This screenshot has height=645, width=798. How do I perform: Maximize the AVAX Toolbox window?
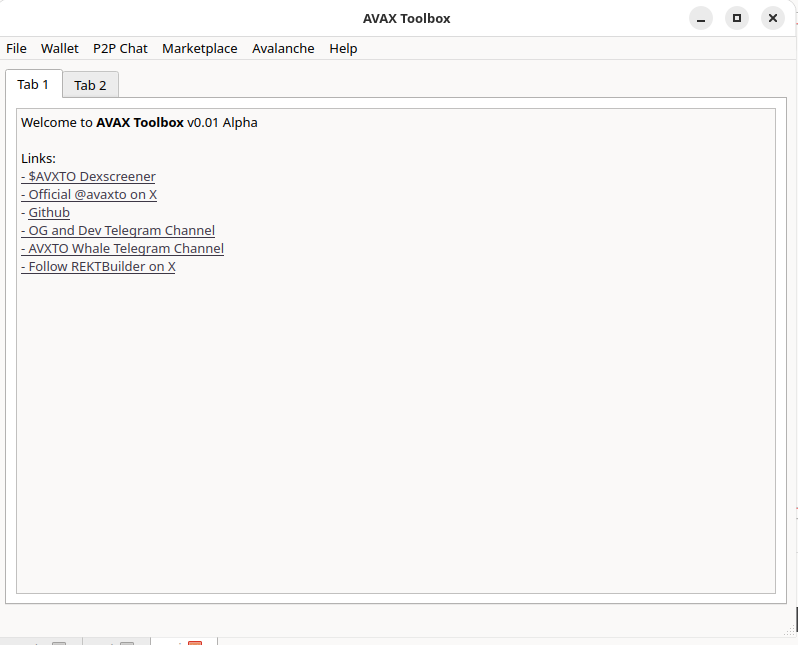point(737,18)
